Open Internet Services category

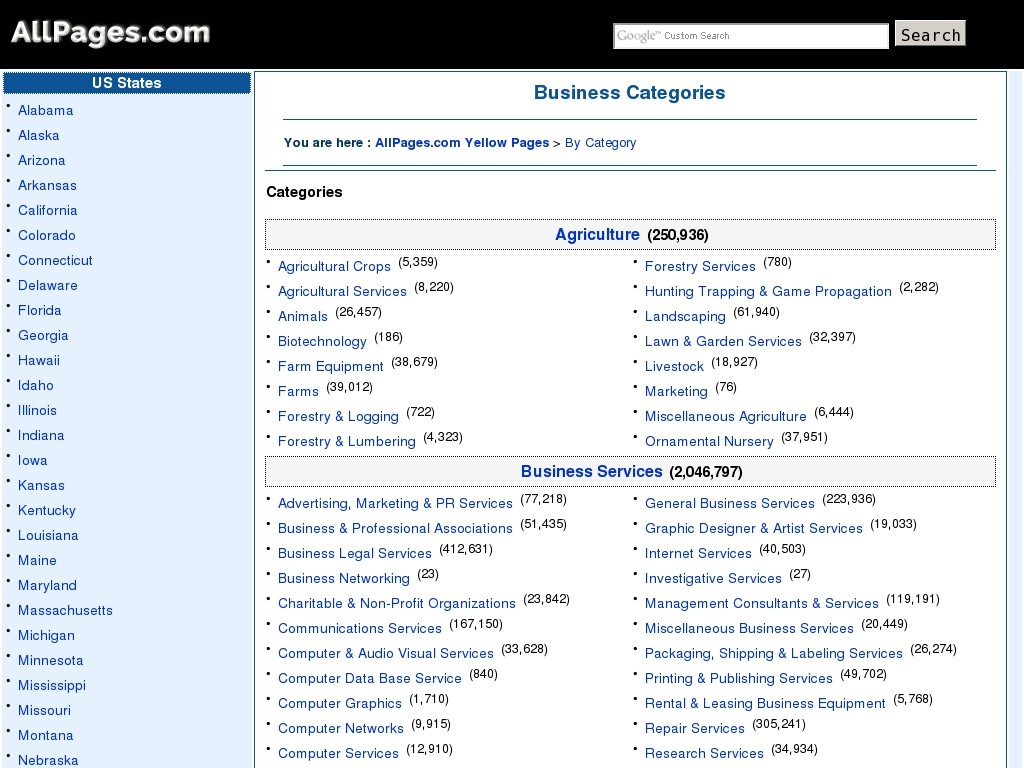pos(698,554)
